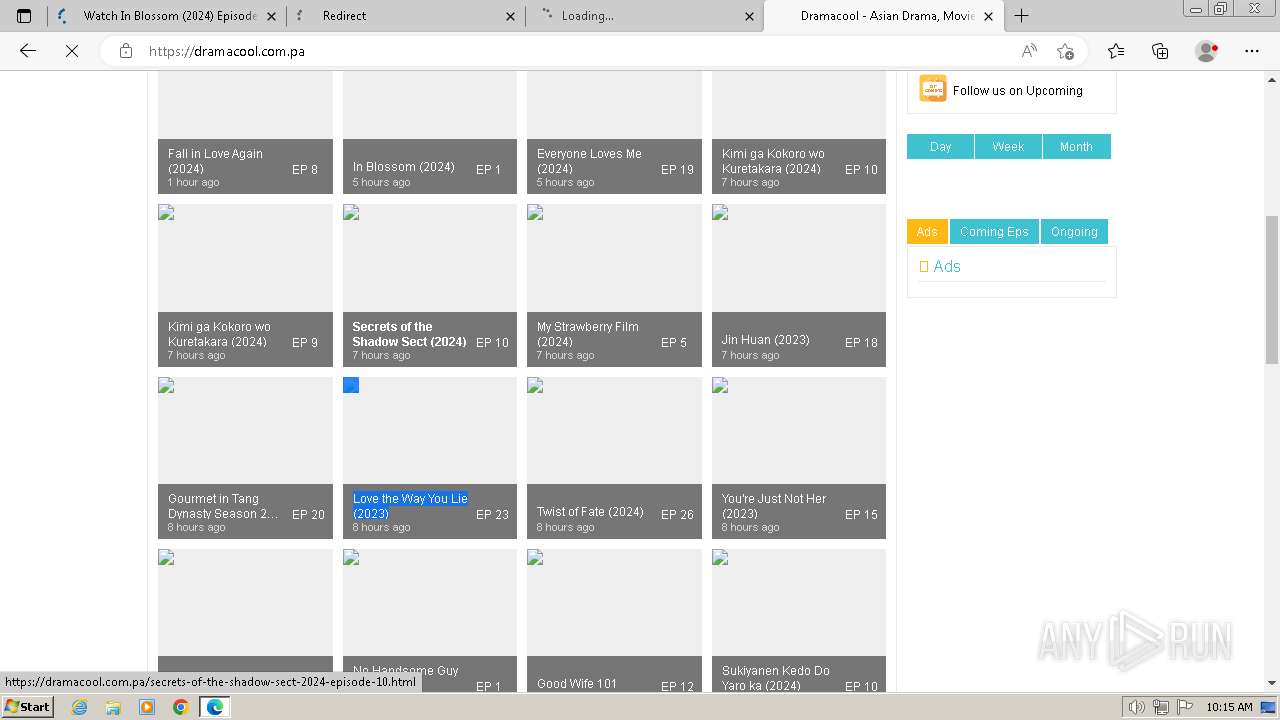Click the Jin Huan (2023) thumbnail image

tap(799, 258)
